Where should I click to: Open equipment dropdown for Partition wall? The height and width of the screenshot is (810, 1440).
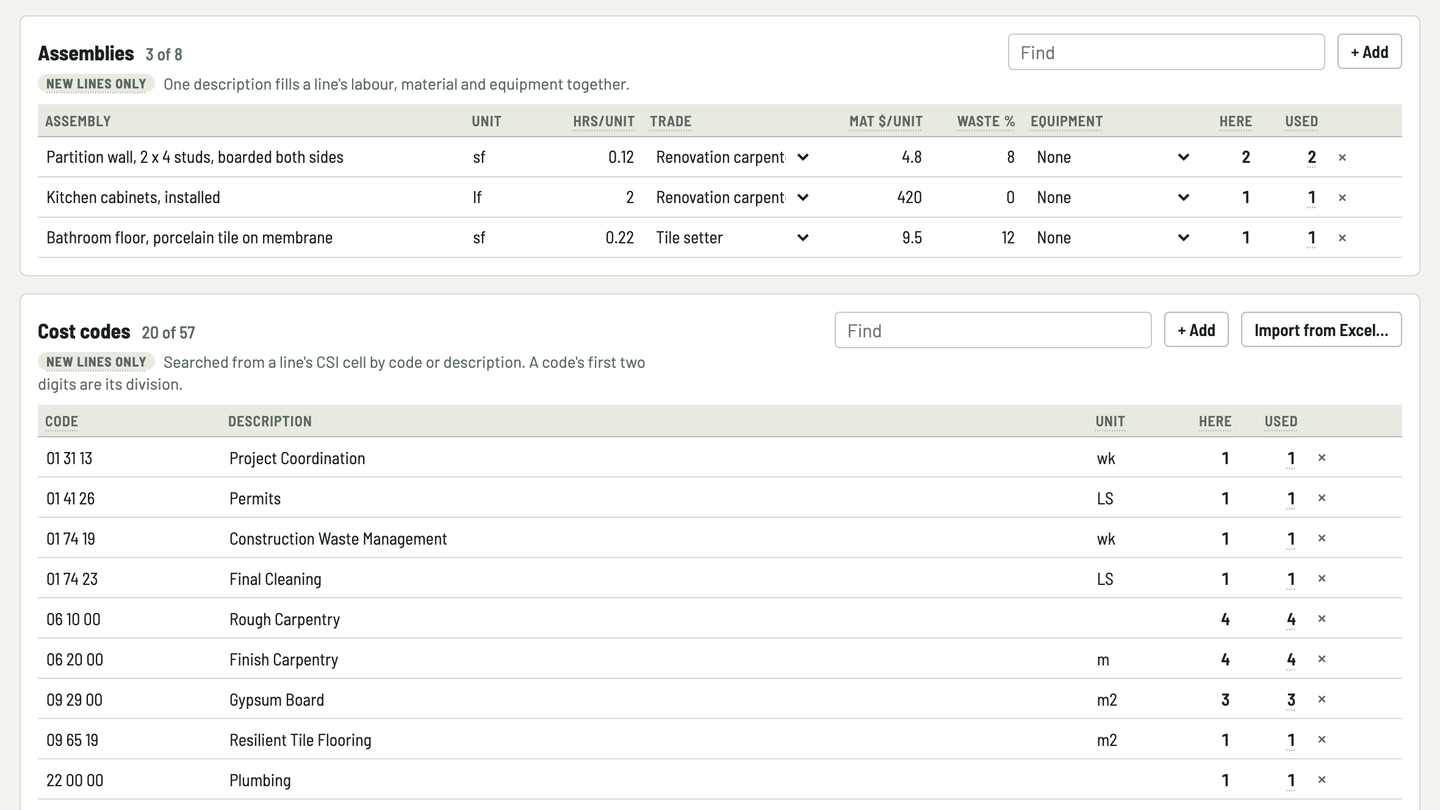[1113, 157]
